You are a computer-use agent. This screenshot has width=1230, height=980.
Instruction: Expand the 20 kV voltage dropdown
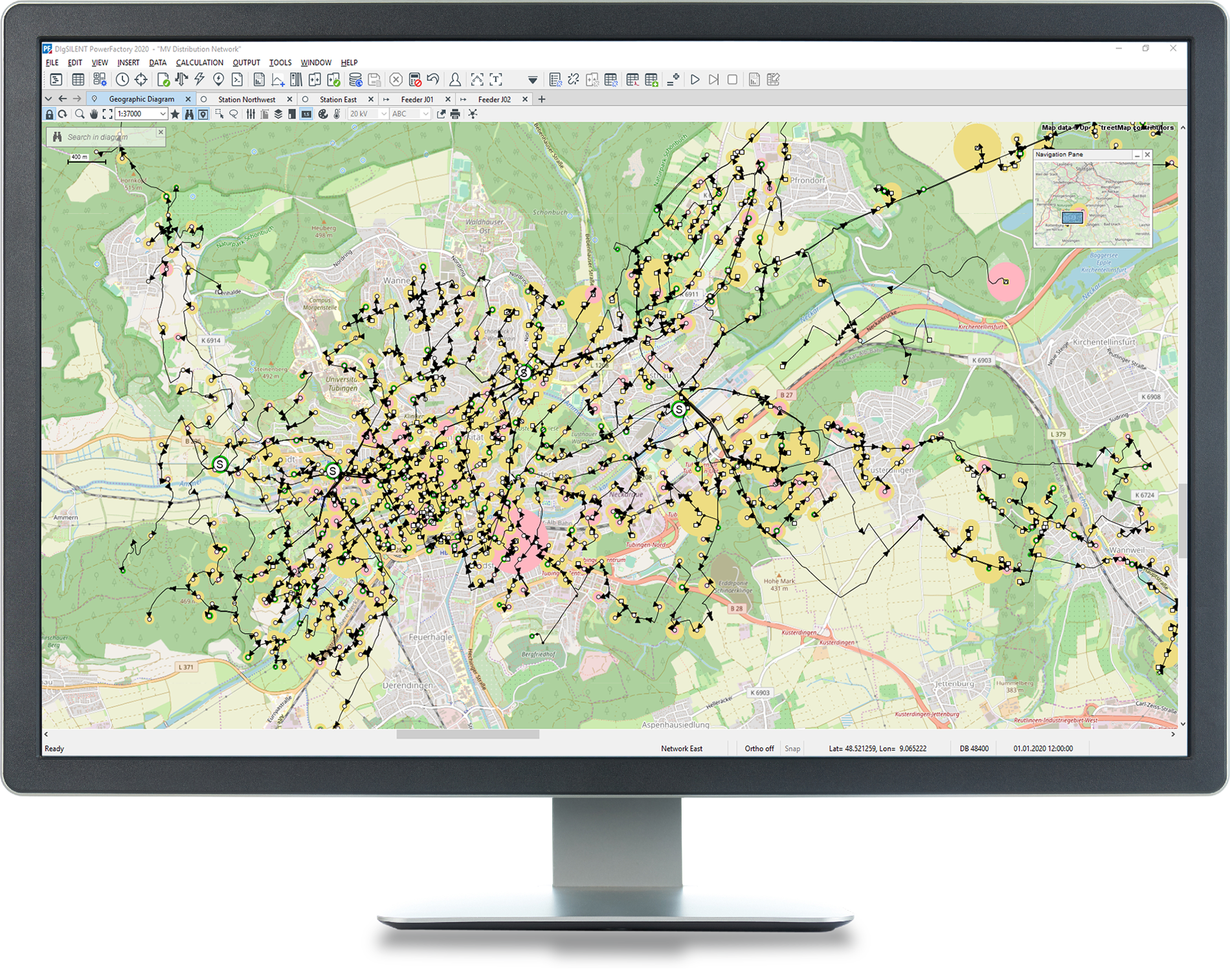pos(383,114)
